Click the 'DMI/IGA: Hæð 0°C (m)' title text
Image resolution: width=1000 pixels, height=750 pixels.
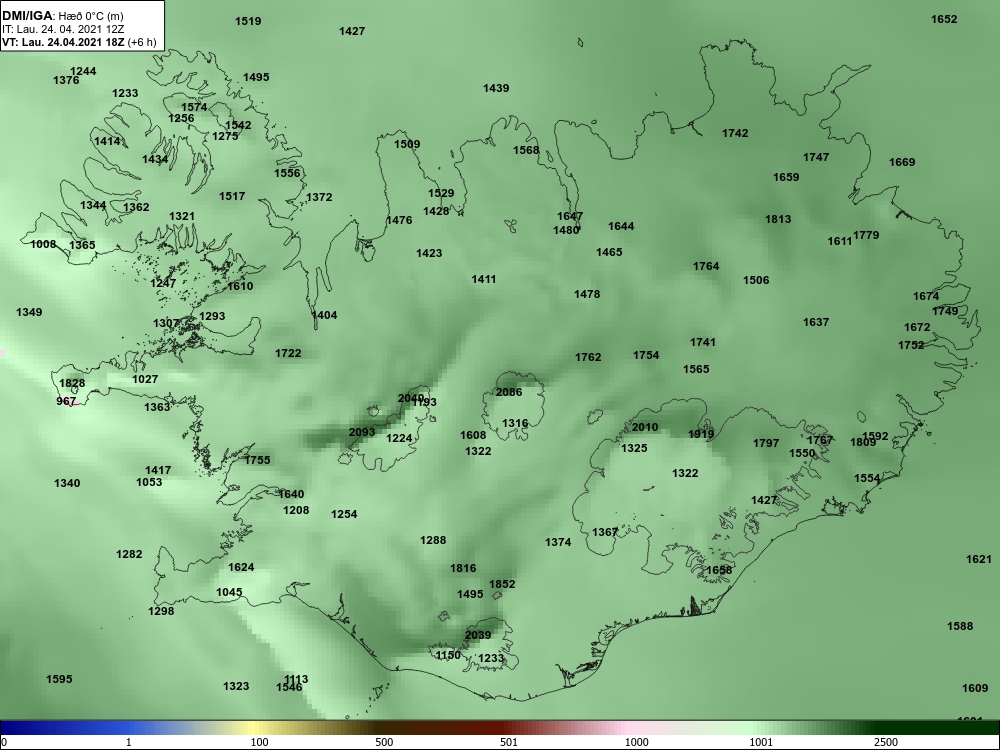tap(61, 15)
